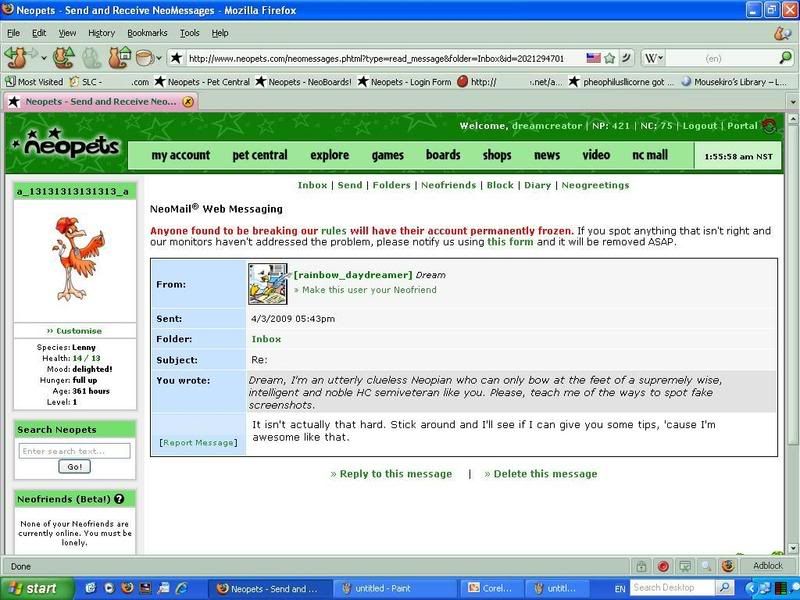Open the Mousekiro's Library bookmark

pyautogui.click(x=733, y=82)
